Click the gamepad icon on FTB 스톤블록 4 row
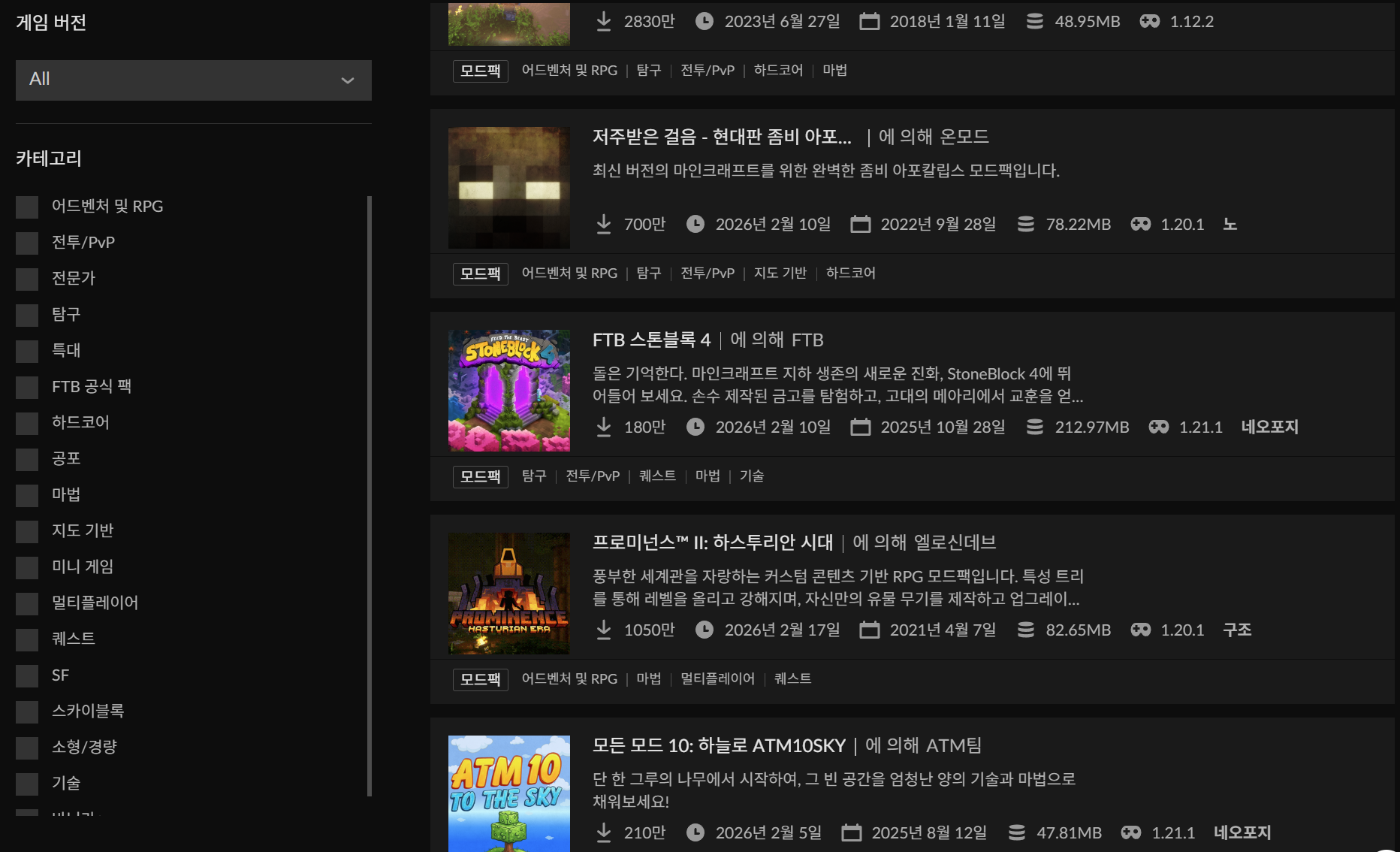The width and height of the screenshot is (1400, 852). 1159,428
